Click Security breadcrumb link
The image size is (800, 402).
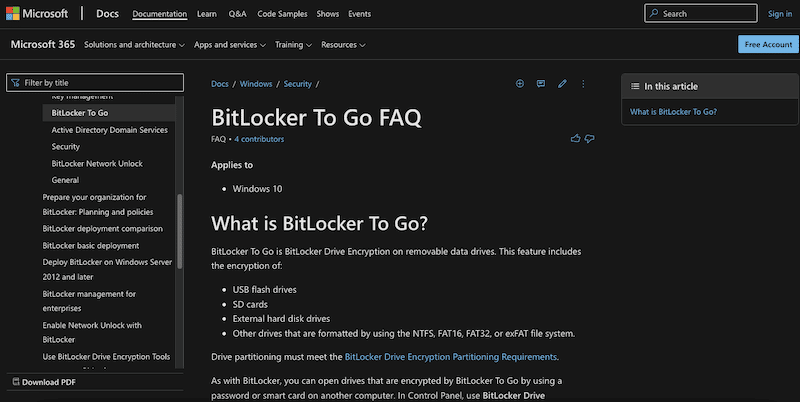coord(297,84)
